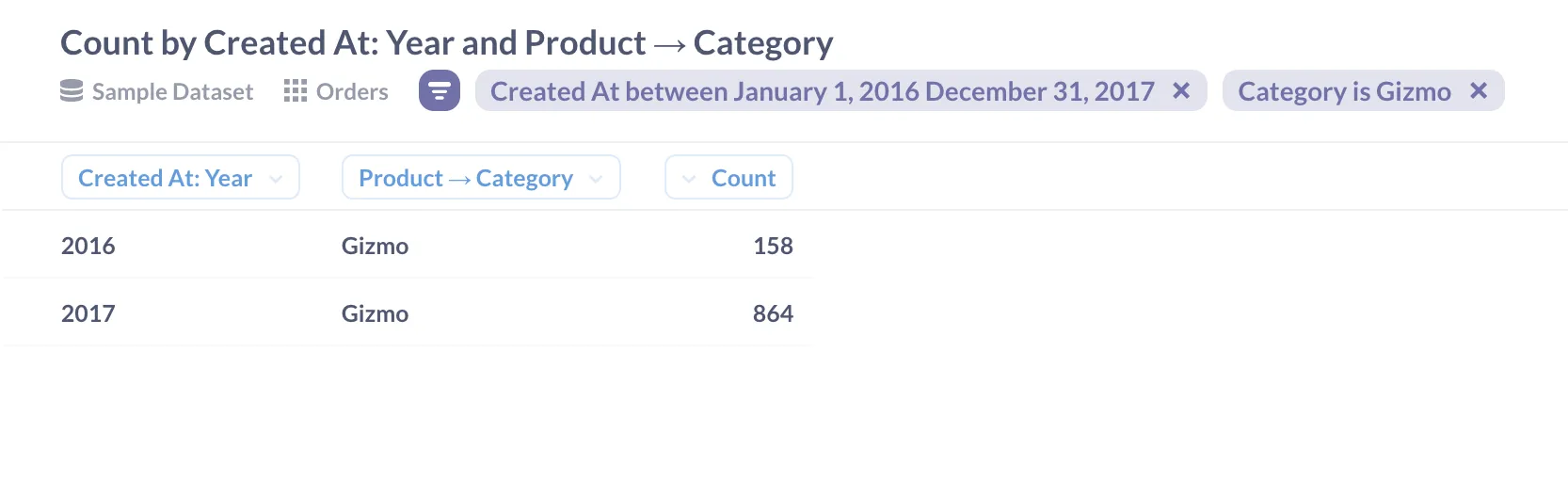Select the 2017 year cell

88,313
